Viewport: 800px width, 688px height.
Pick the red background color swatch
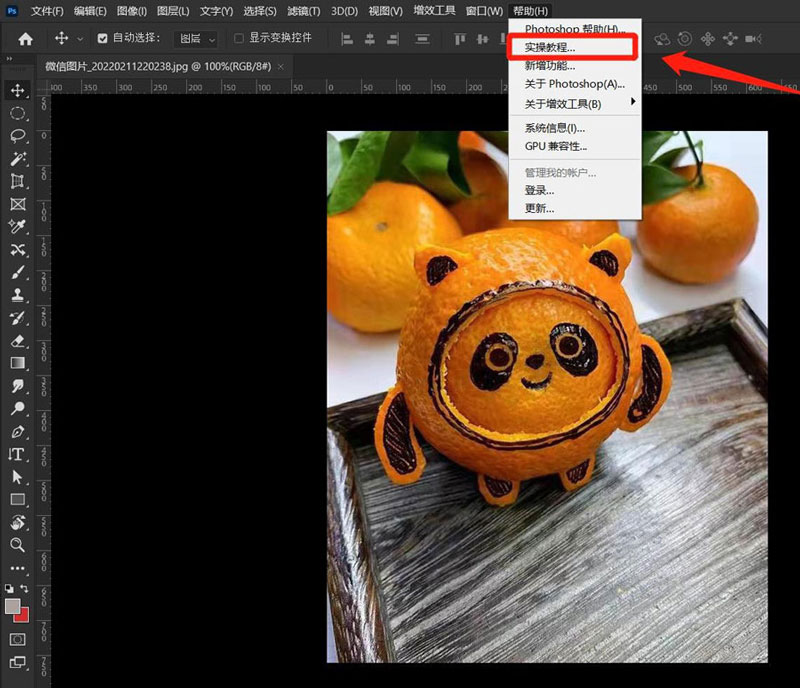(23, 617)
